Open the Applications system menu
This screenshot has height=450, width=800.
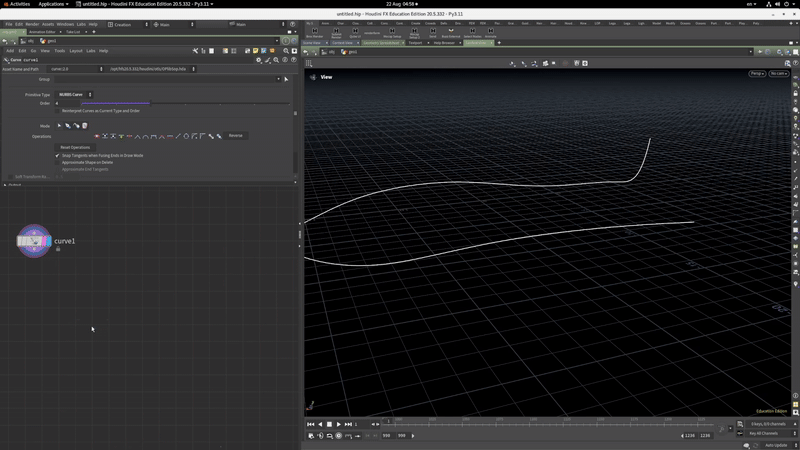coord(53,4)
